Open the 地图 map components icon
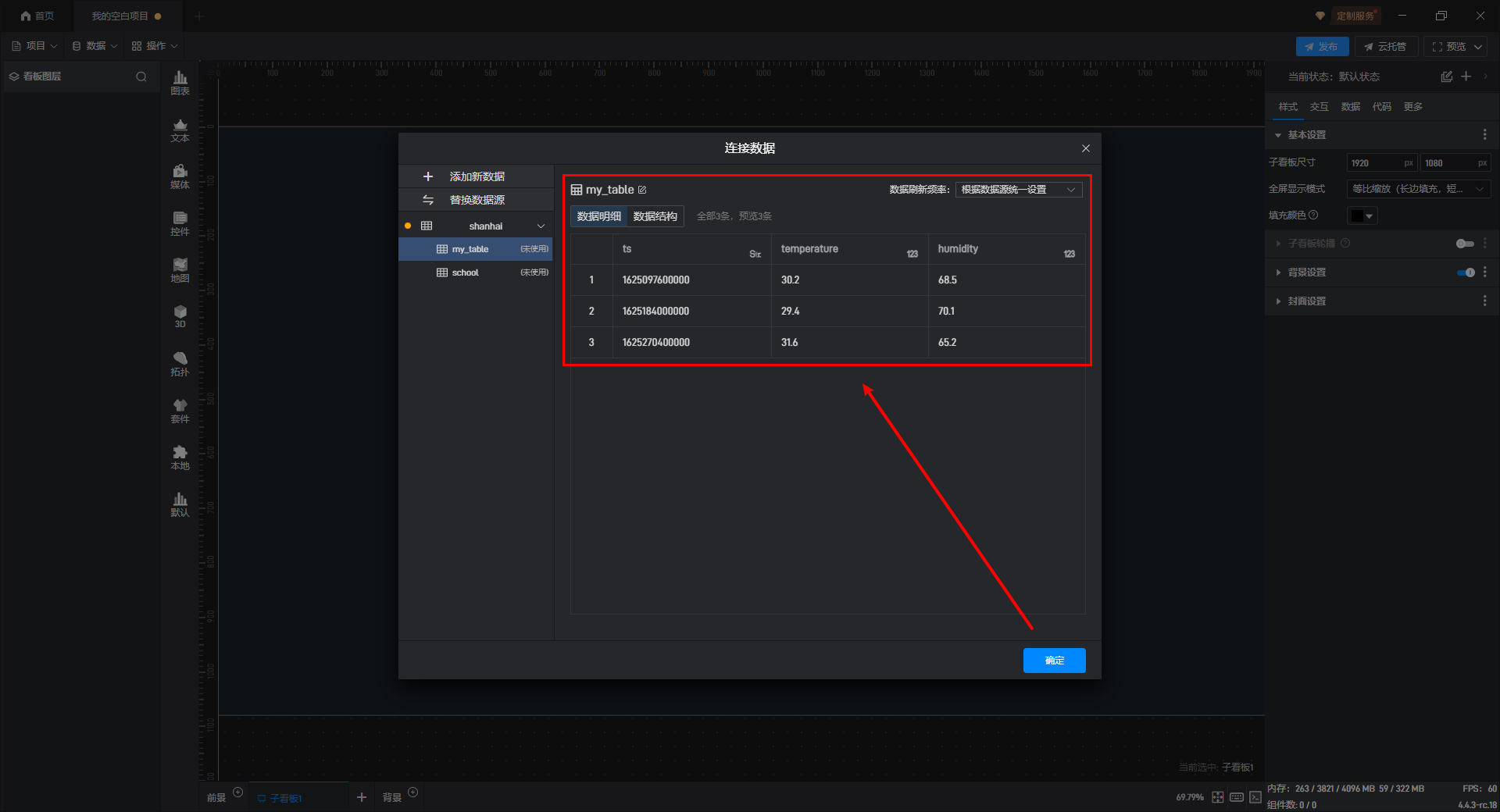The height and width of the screenshot is (812, 1500). 180,270
